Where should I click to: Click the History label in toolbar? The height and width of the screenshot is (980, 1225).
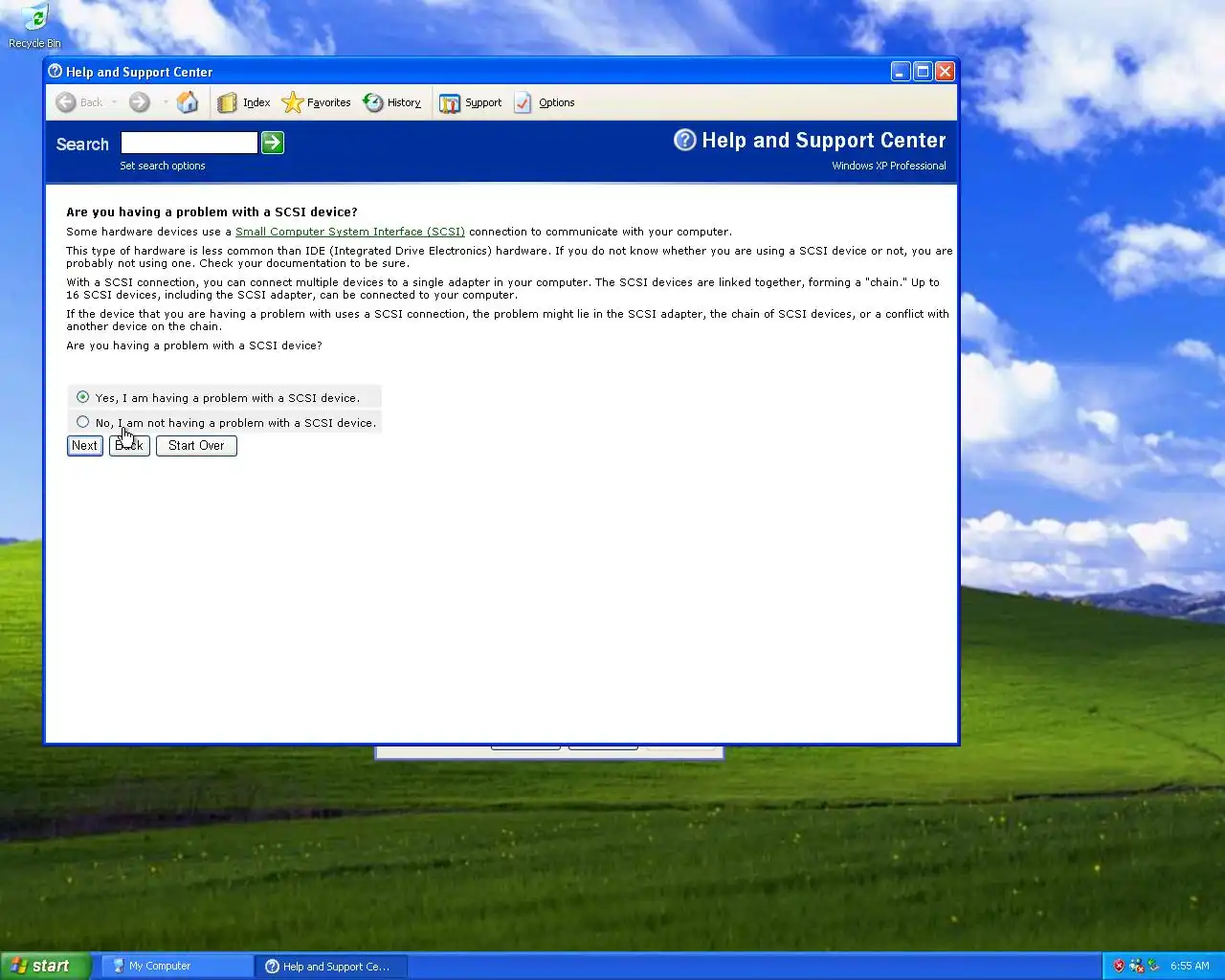[404, 102]
